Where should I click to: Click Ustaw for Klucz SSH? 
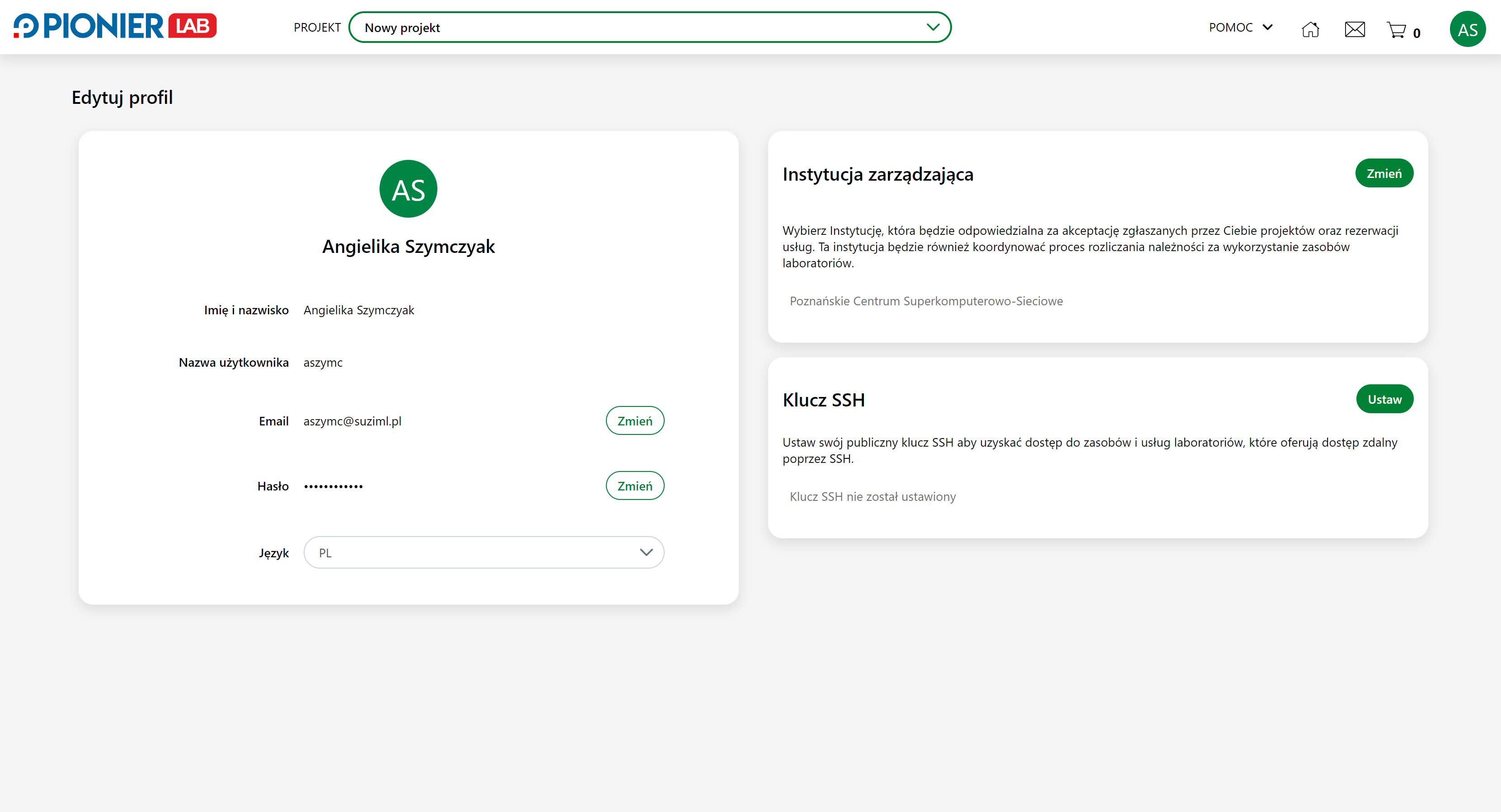1384,399
